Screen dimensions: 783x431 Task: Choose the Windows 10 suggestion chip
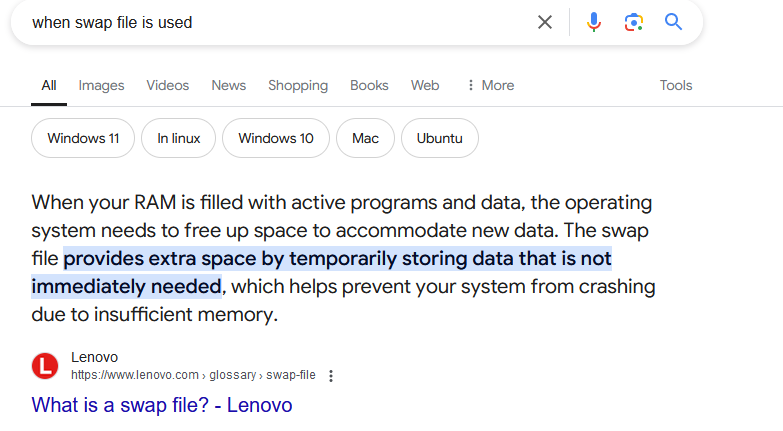click(x=276, y=138)
